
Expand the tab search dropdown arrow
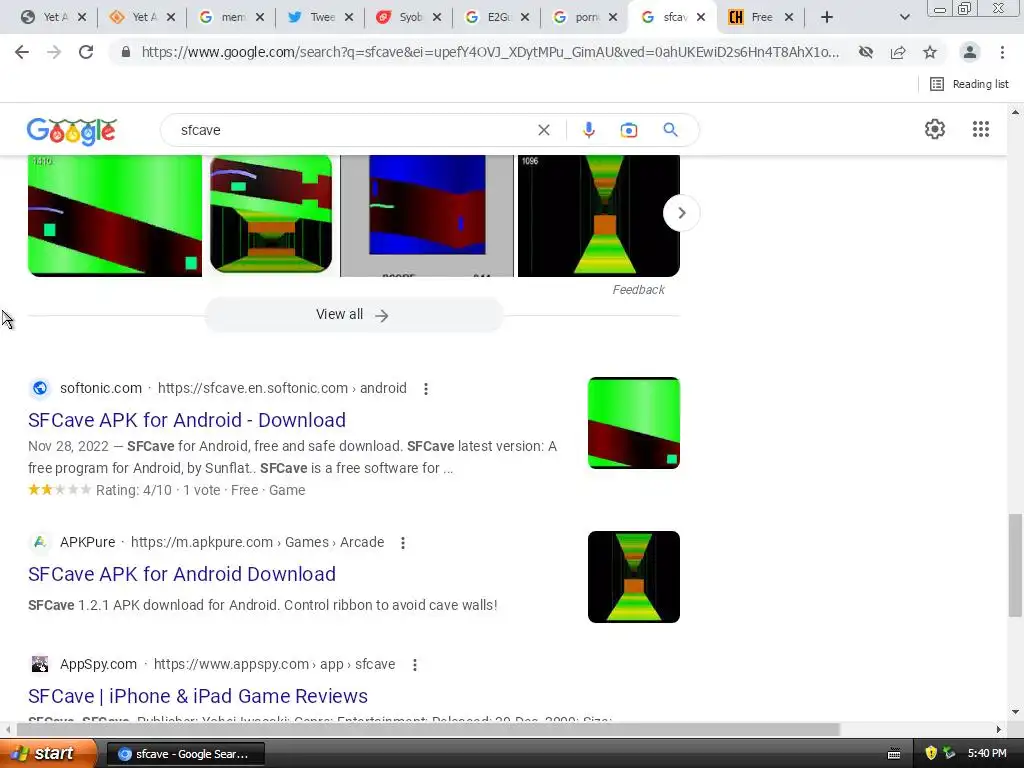coord(904,17)
